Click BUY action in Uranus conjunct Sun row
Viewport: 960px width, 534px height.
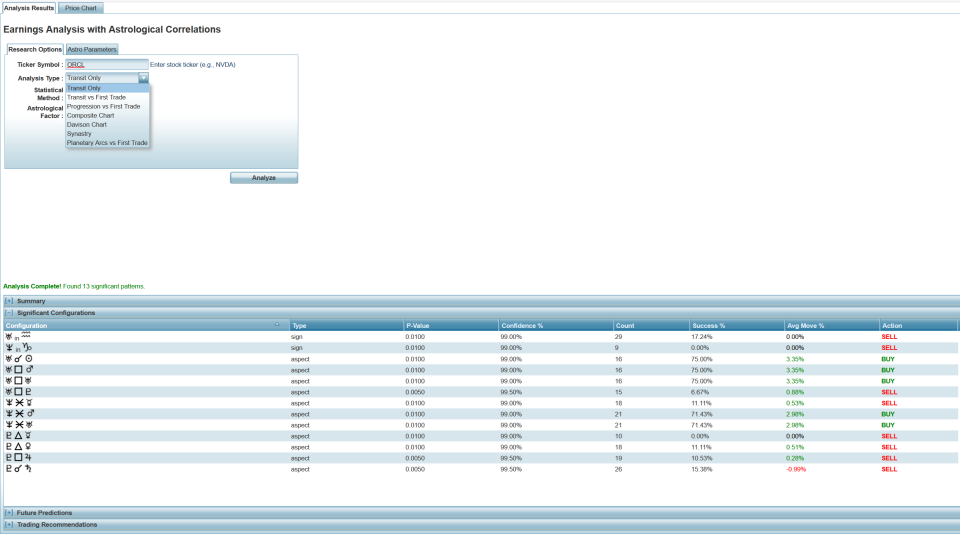pos(888,359)
